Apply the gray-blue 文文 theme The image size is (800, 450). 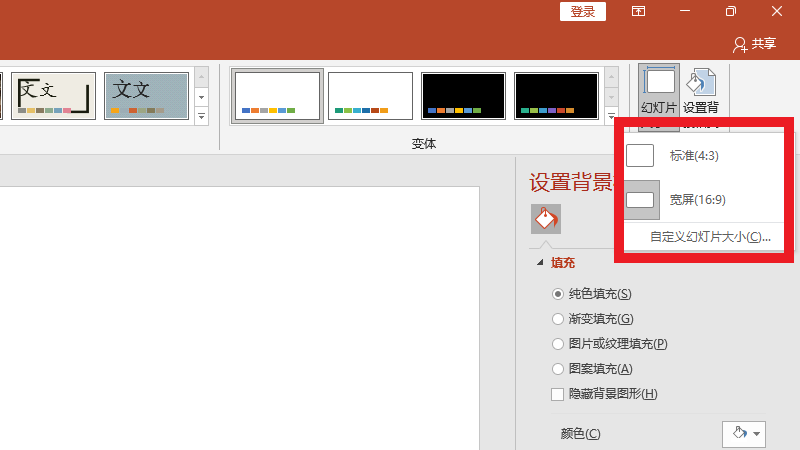[x=146, y=96]
